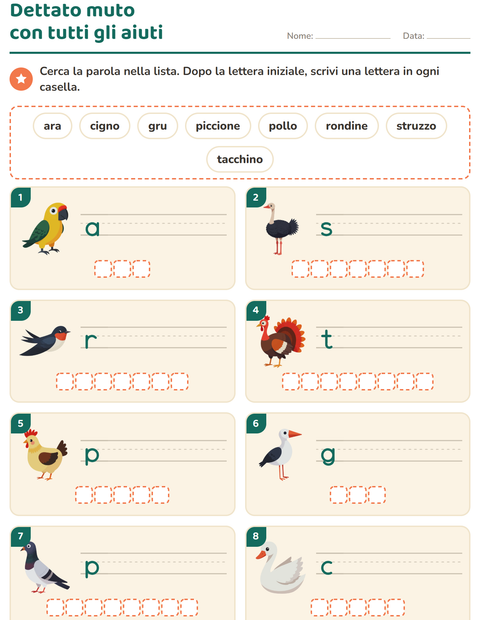This screenshot has height=620, width=480.
Task: Select the swallow bird image in exercise 3
Action: click(x=45, y=340)
